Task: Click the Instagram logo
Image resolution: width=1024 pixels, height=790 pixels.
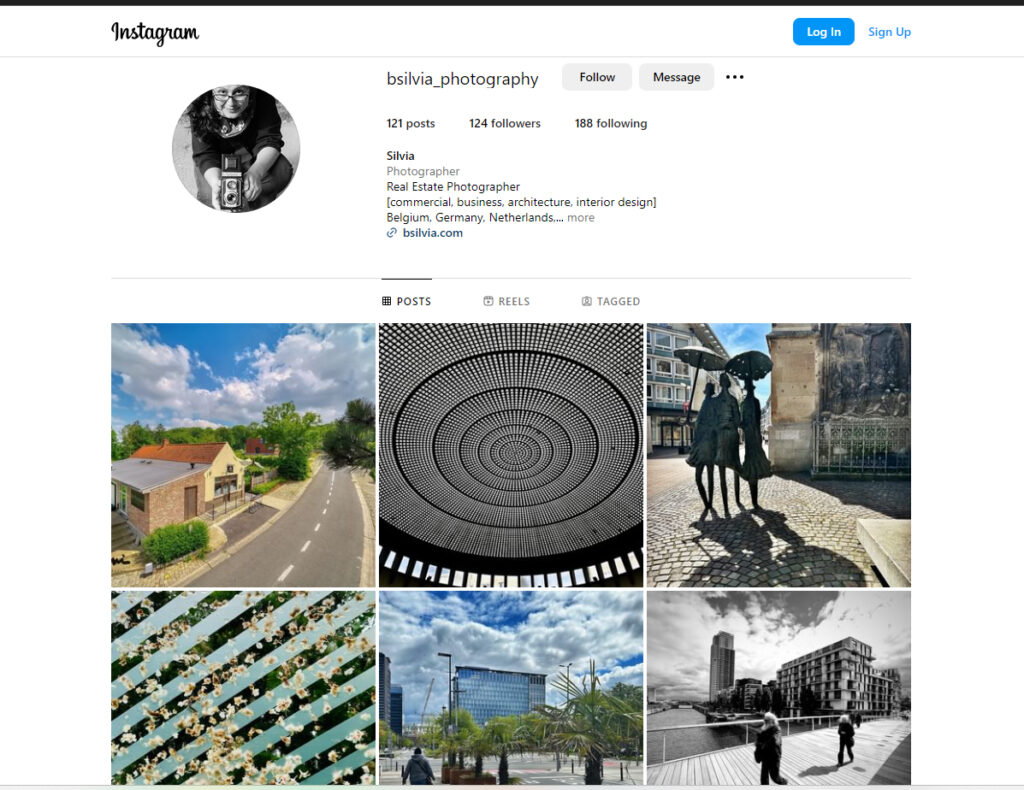Action: 155,33
